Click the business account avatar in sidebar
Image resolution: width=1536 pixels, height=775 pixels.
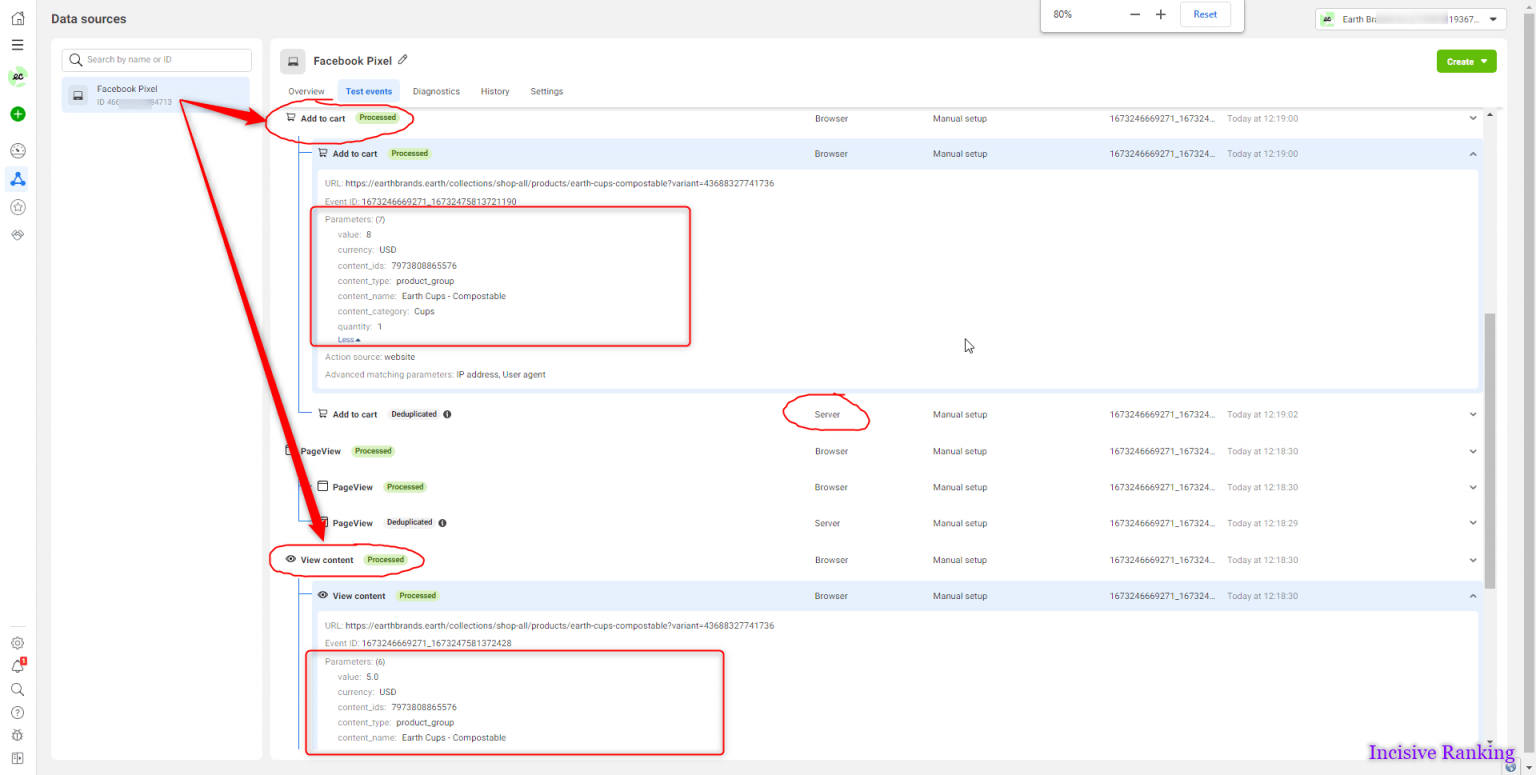point(17,77)
